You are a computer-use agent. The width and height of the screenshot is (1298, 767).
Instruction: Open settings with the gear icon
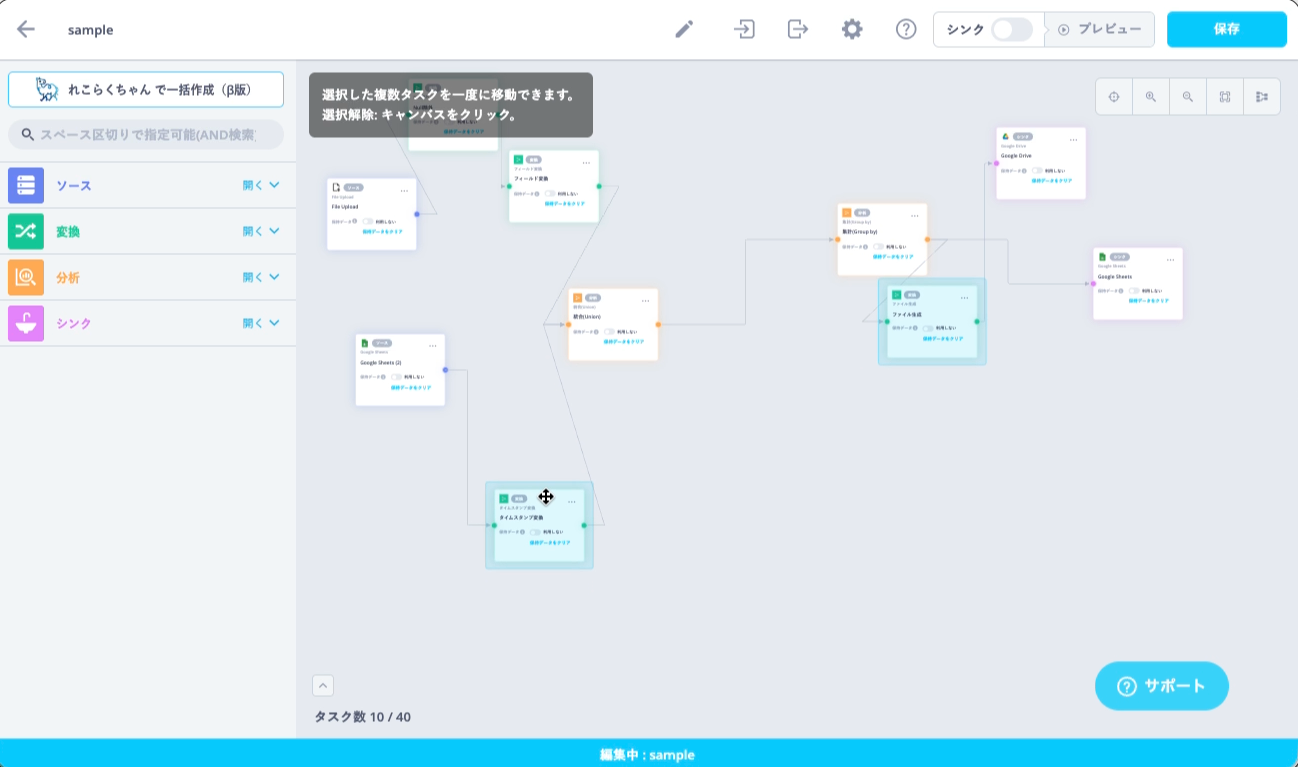tap(852, 29)
